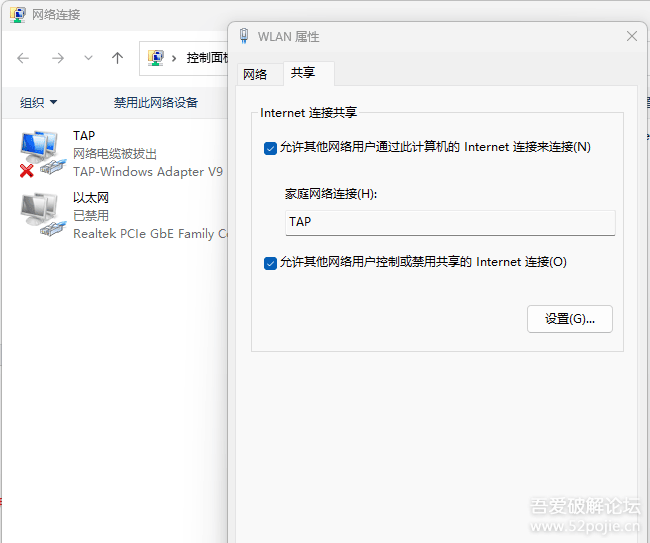Open the 组织 dropdown menu
The height and width of the screenshot is (543, 650).
(39, 102)
